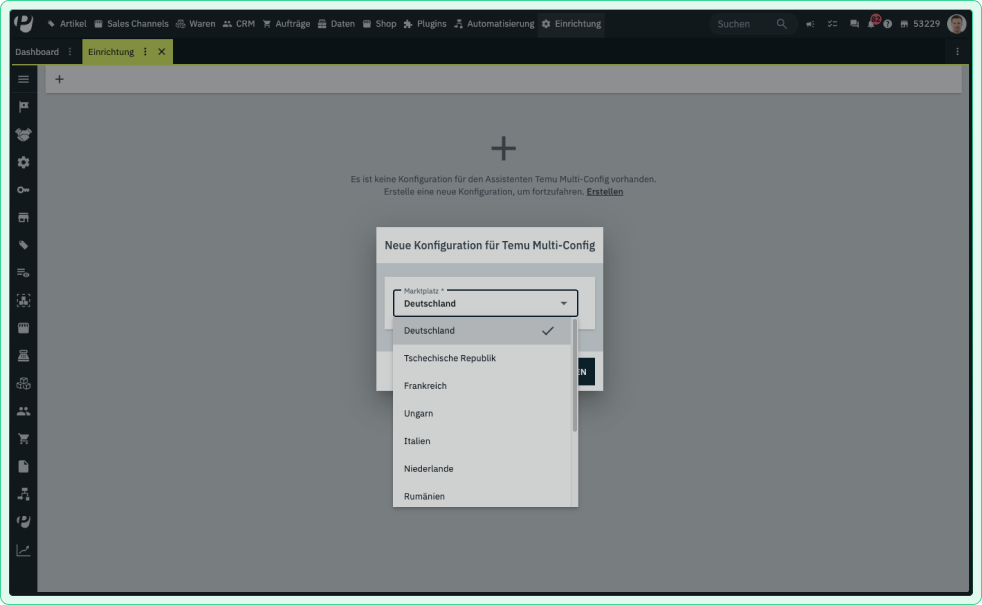Viewport: 982px width, 605px height.
Task: Click the help question mark icon
Action: pyautogui.click(x=887, y=24)
